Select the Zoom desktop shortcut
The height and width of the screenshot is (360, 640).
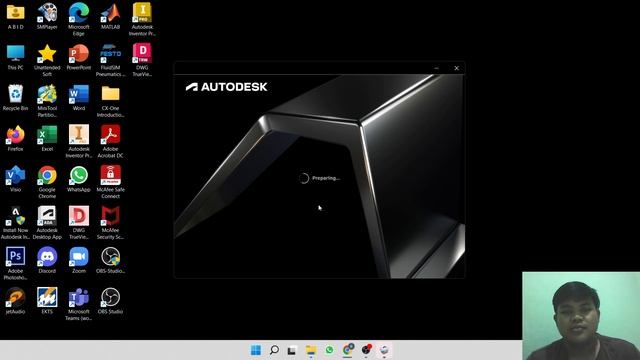[x=79, y=260]
